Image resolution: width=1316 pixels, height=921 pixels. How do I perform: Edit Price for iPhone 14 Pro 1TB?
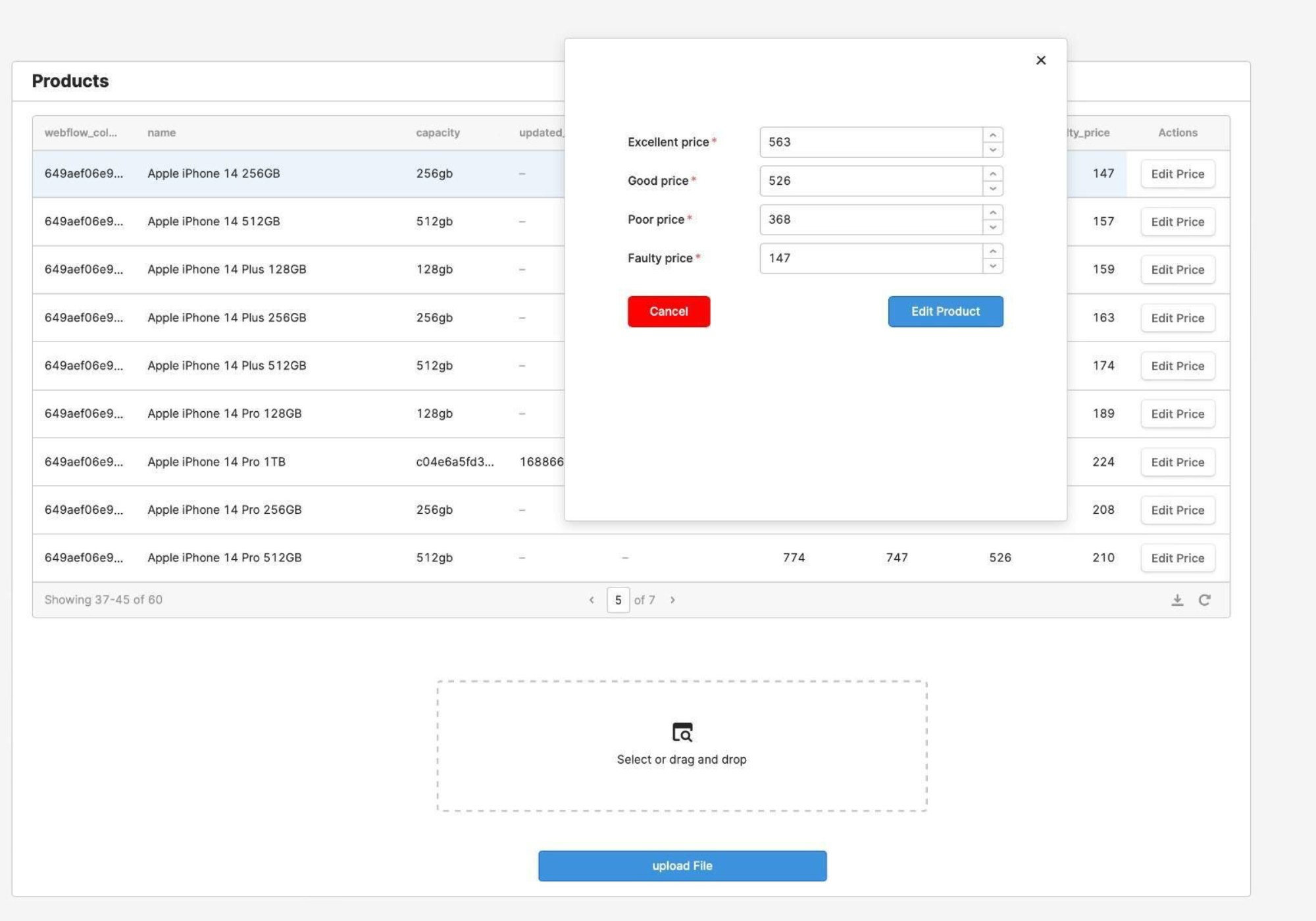1177,462
